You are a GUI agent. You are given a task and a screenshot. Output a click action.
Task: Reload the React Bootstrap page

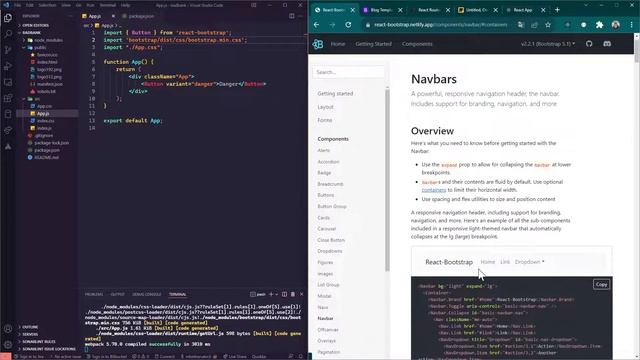pos(348,25)
